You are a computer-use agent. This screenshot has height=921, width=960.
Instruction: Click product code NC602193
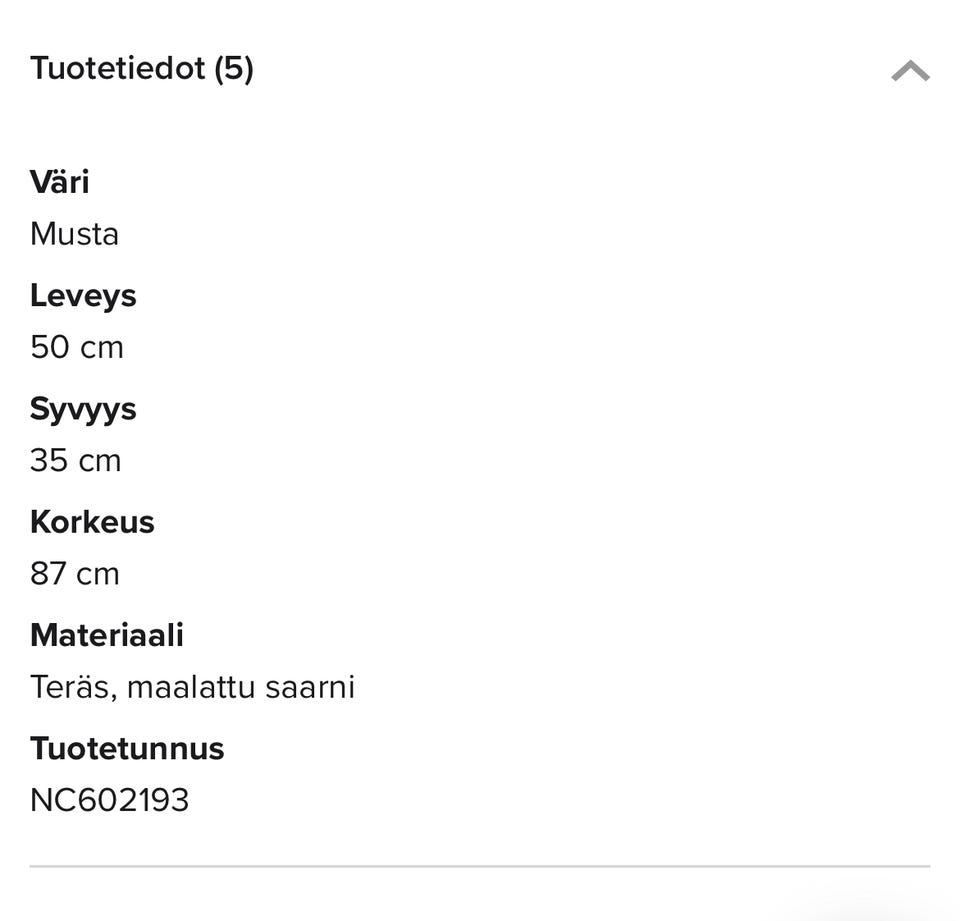[110, 800]
